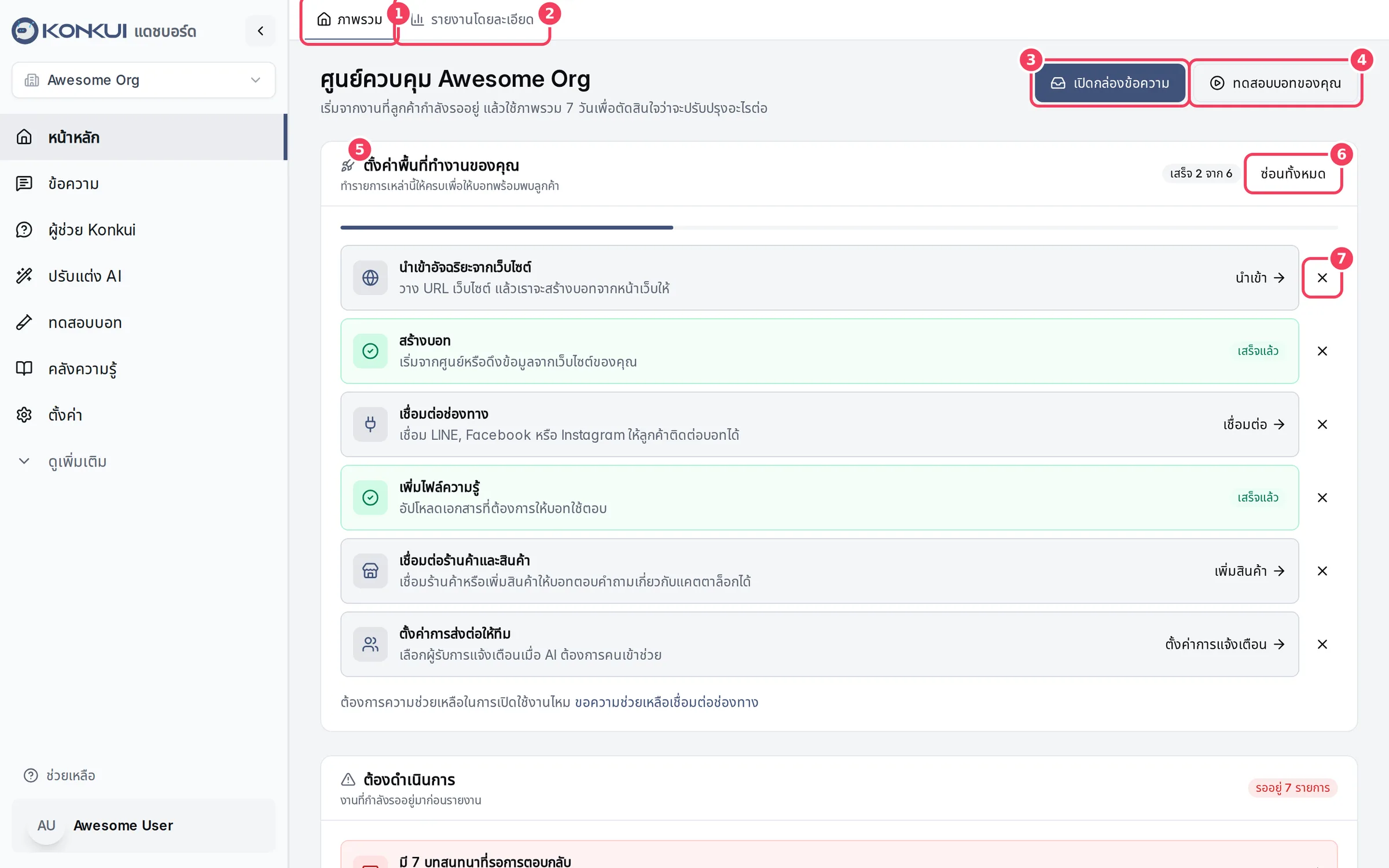Viewport: 1389px width, 868px height.
Task: Open the Awesome Org organization dropdown
Action: [144, 80]
